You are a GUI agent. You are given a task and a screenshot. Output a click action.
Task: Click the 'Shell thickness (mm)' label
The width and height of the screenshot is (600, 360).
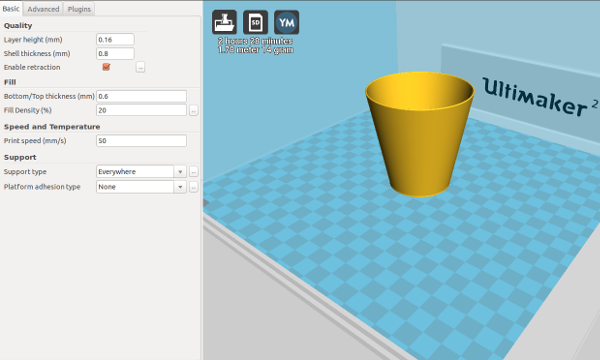pos(37,54)
